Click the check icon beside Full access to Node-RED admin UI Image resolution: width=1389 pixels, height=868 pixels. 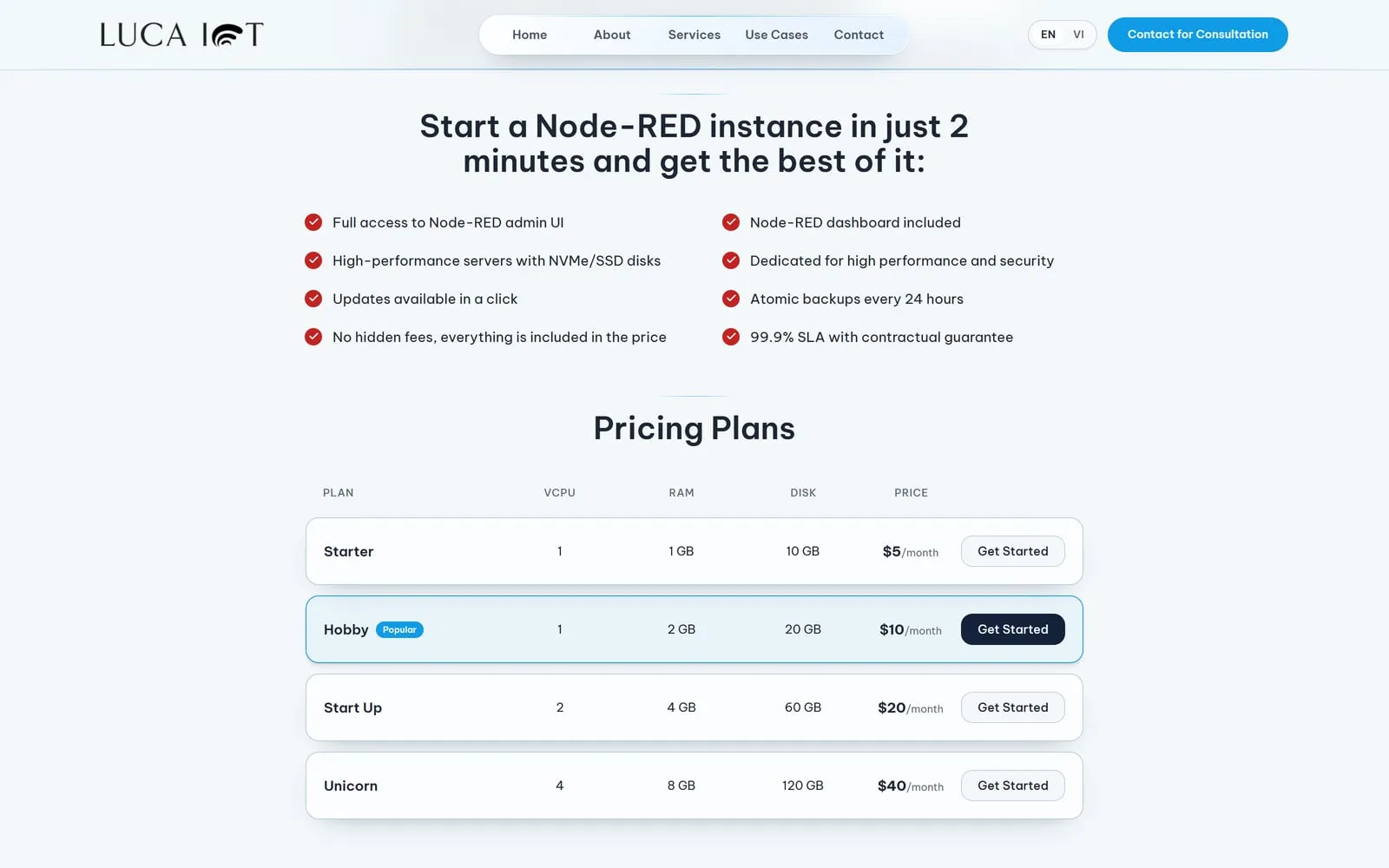313,222
